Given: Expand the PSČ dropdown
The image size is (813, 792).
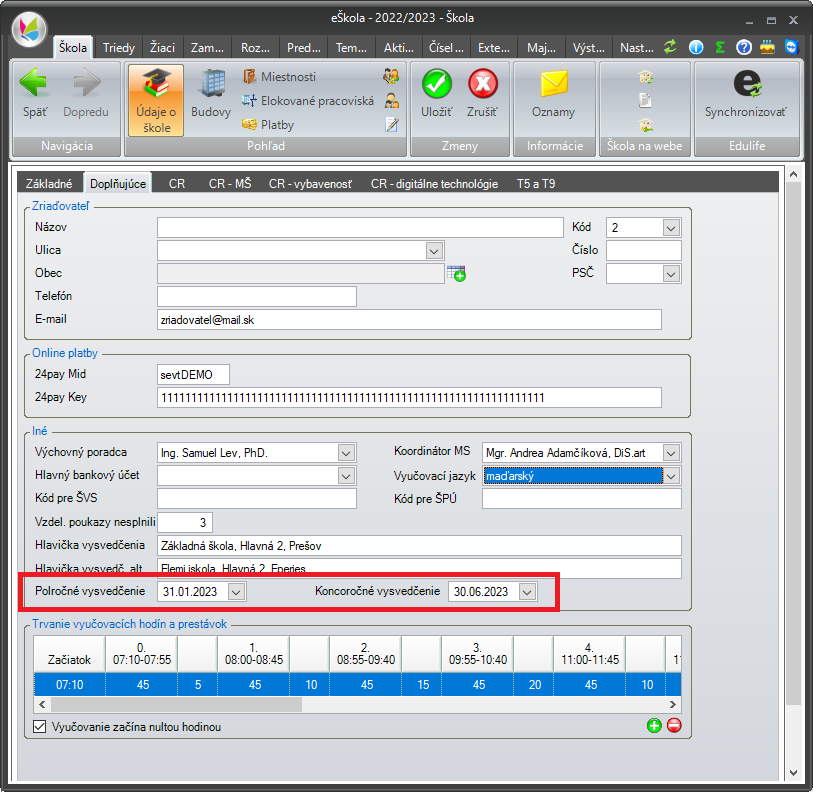Looking at the screenshot, I should click(x=671, y=274).
